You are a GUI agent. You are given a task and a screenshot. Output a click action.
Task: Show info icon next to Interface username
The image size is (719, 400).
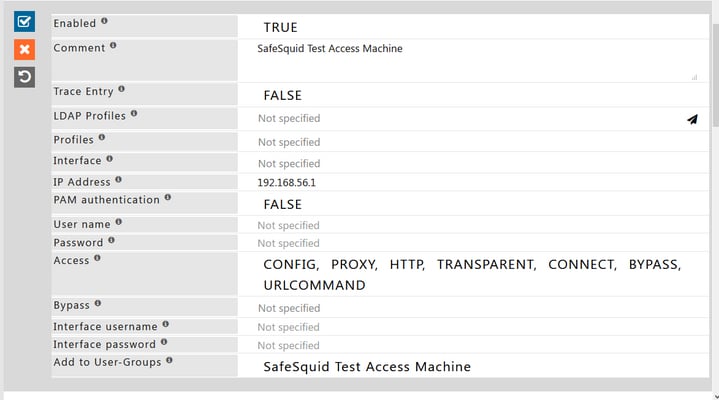(x=166, y=324)
